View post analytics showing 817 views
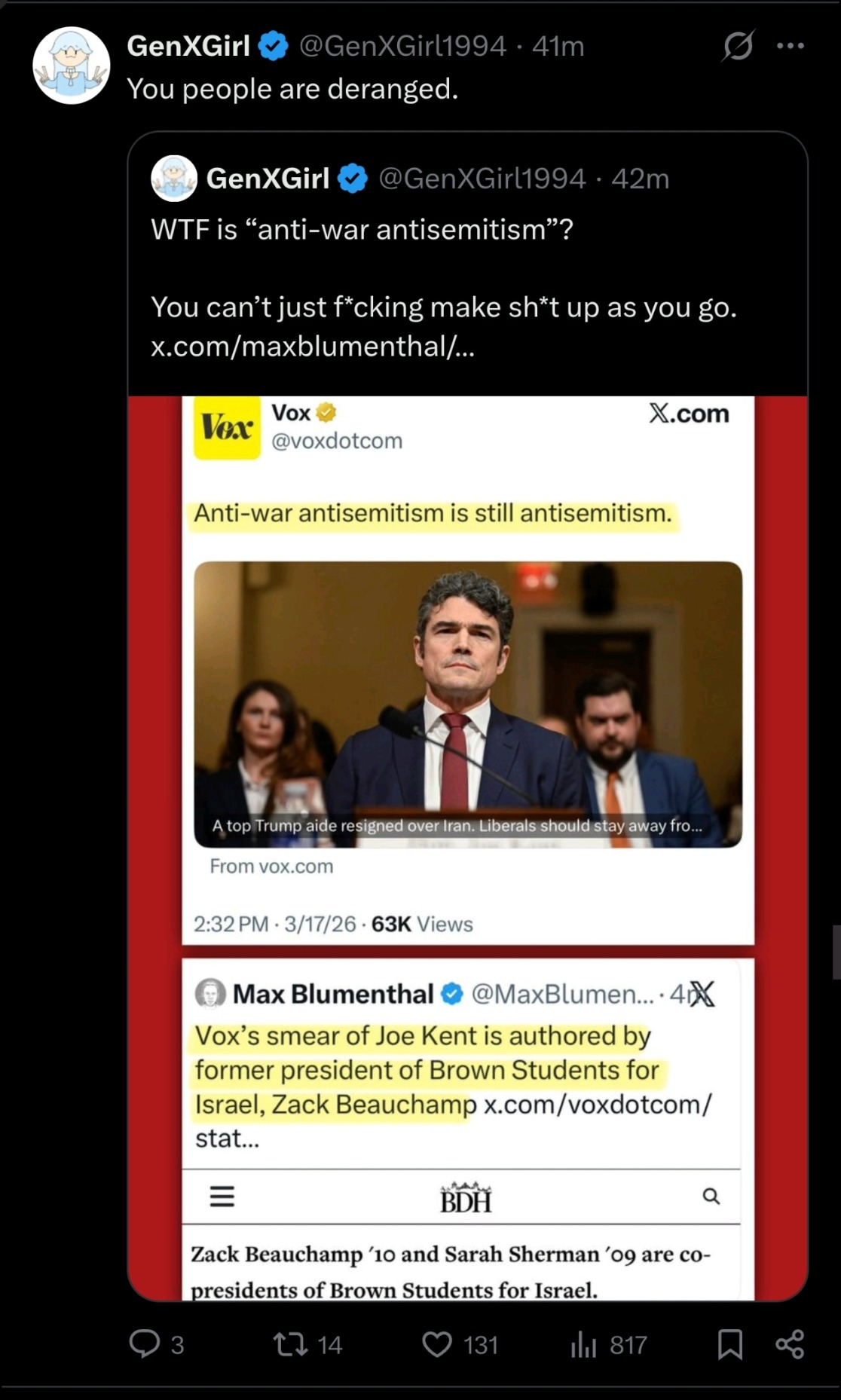Viewport: 841px width, 1400px height. pos(609,1343)
